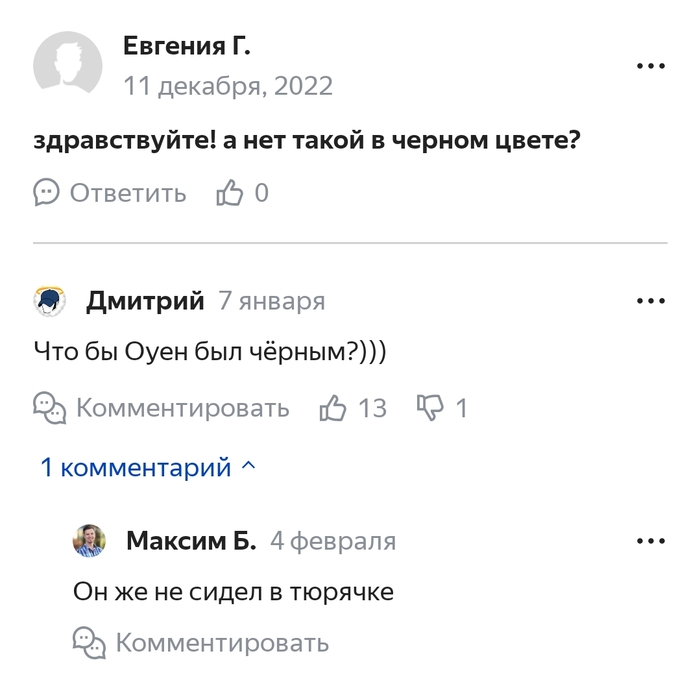The width and height of the screenshot is (700, 684).
Task: Open Максим Б. profile name link
Action: pyautogui.click(x=191, y=541)
